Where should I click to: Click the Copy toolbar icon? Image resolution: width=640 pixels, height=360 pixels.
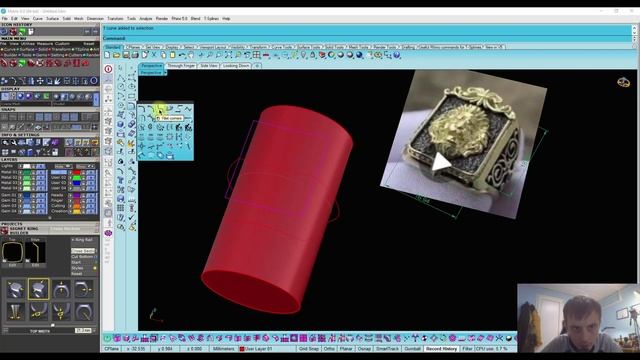pos(163,55)
